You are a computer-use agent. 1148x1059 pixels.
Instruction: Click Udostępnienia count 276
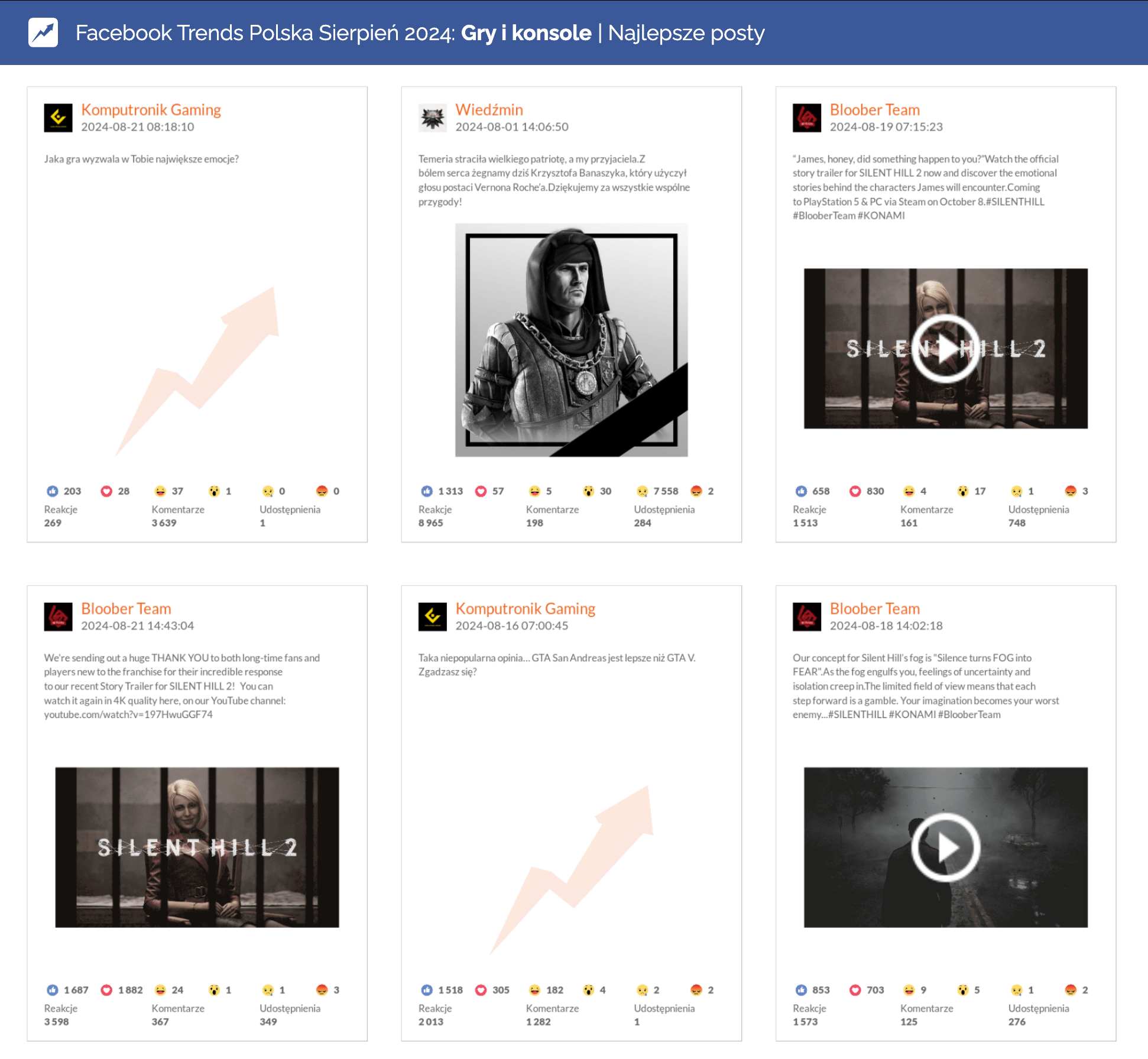(x=1017, y=1022)
